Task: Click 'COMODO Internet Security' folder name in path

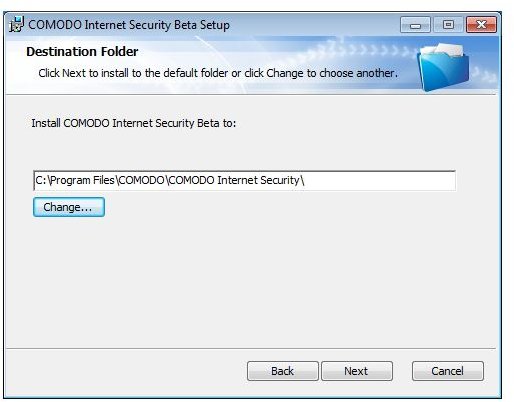Action: (x=234, y=180)
